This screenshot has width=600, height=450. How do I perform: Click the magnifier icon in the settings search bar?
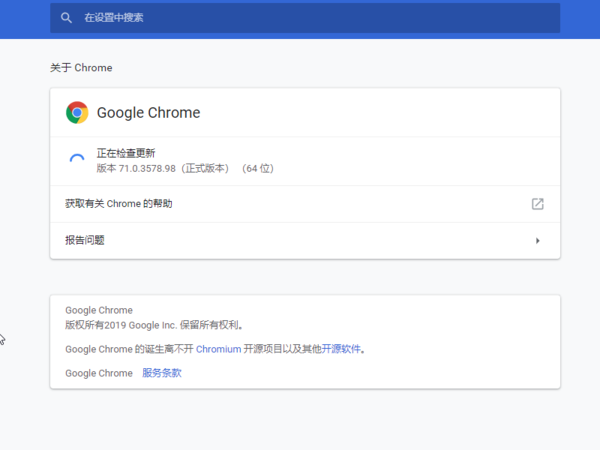[67, 18]
